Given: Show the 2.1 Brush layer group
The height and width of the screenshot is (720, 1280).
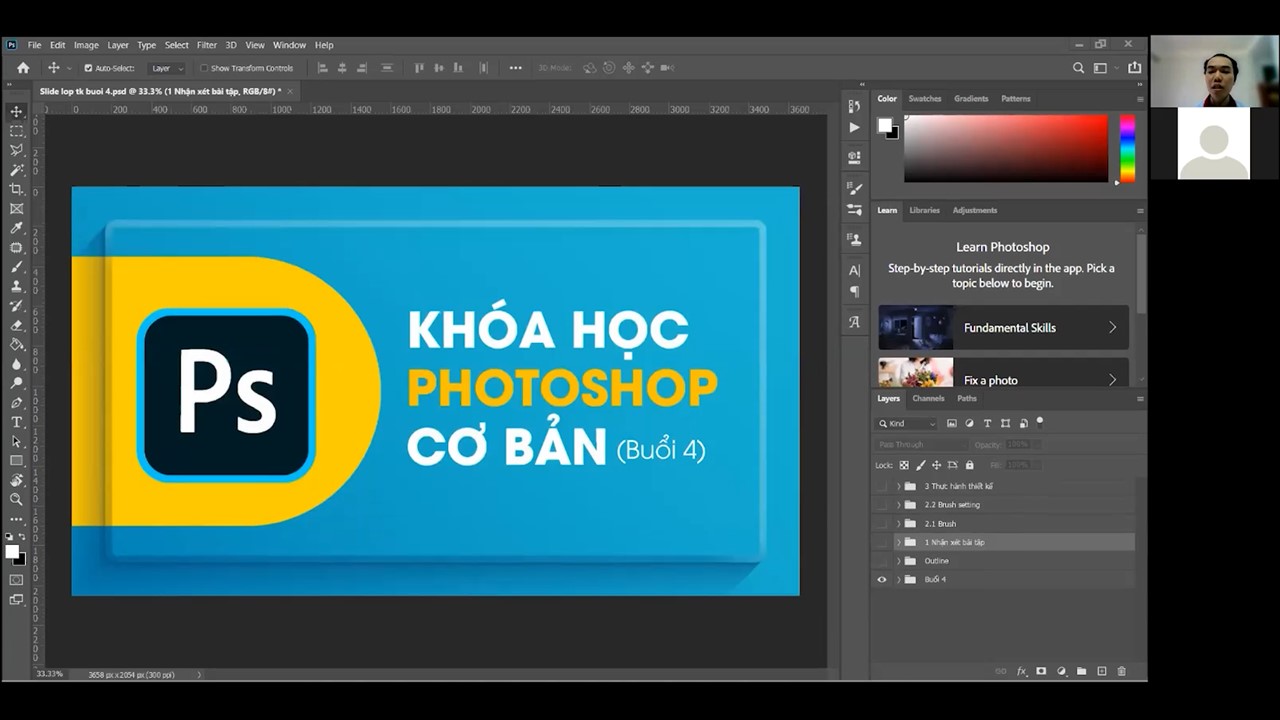Looking at the screenshot, I should click(x=881, y=523).
